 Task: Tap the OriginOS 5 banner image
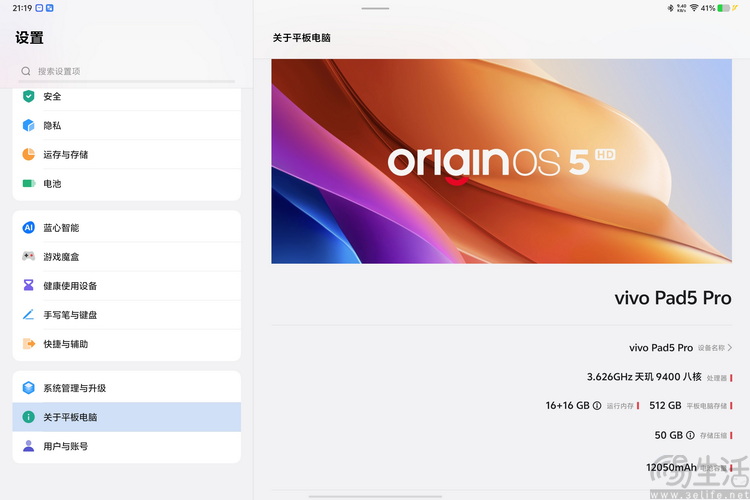[501, 161]
